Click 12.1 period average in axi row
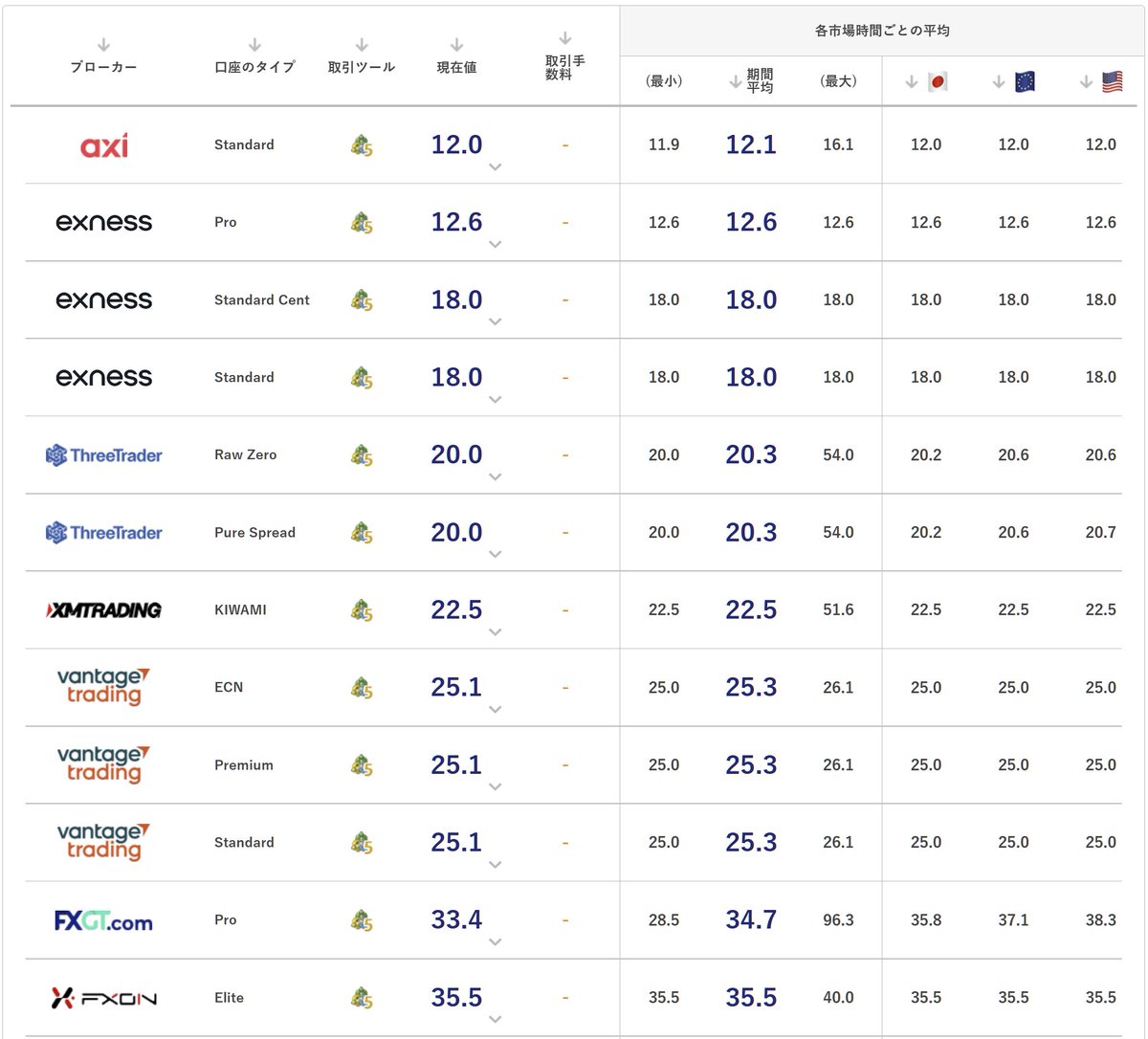The image size is (1148, 1039). [751, 144]
